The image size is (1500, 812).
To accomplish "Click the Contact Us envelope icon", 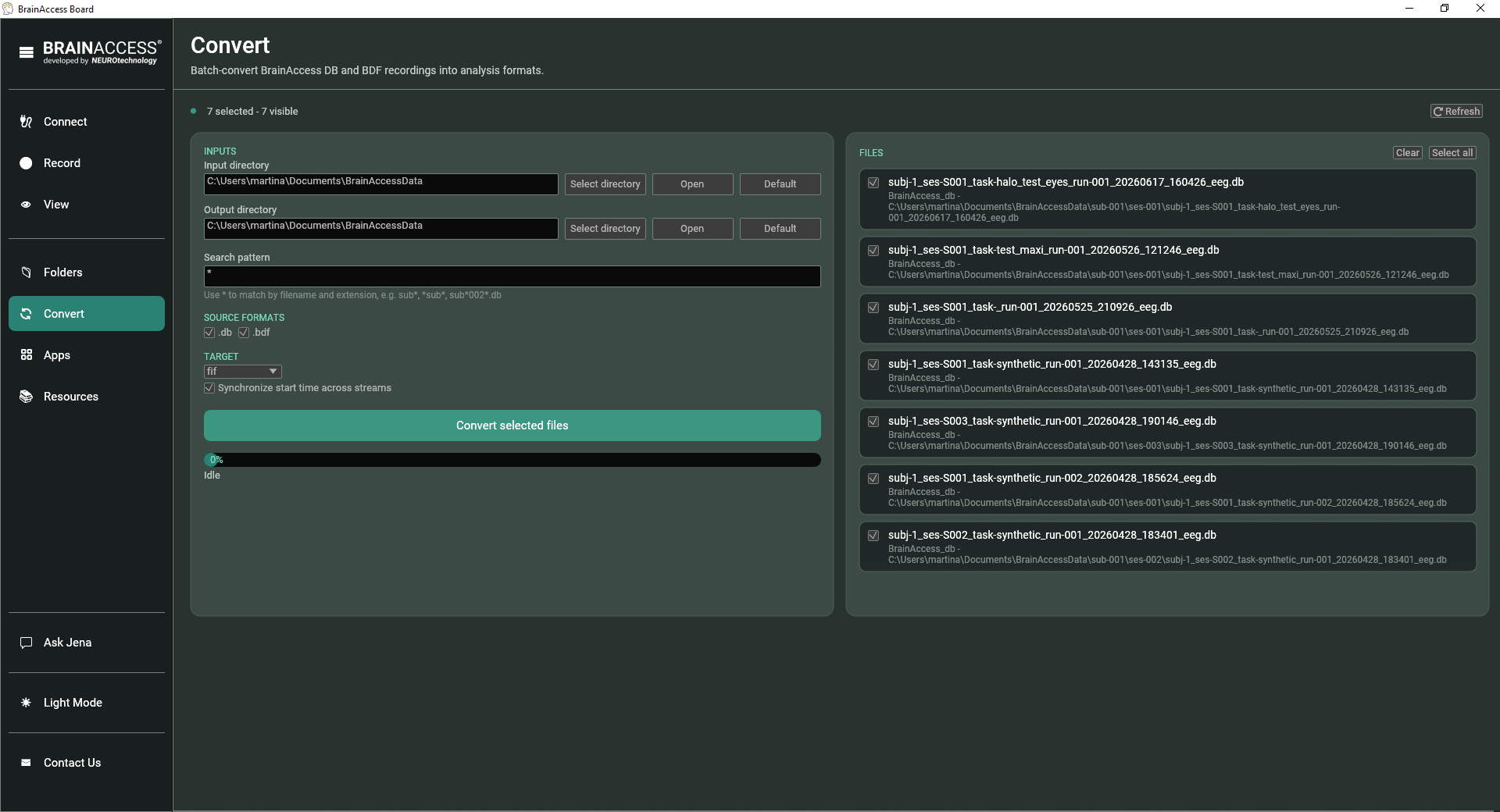I will (x=26, y=763).
